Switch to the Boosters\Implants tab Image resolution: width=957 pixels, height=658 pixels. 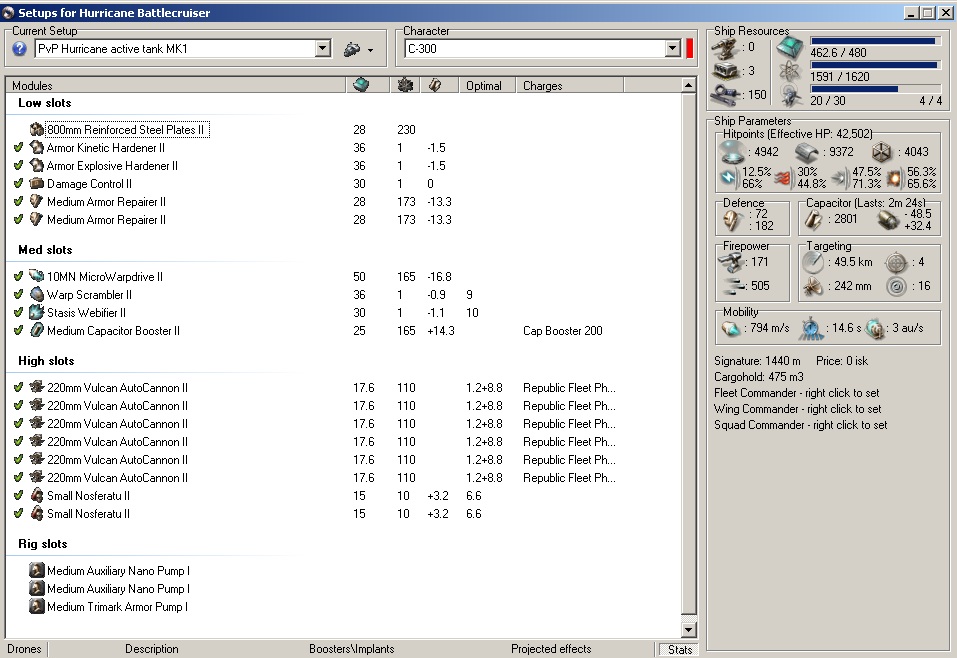point(352,649)
